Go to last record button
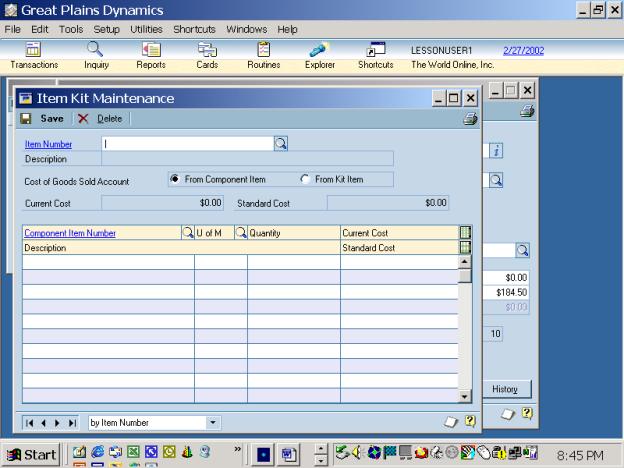Viewport: 624px width, 468px height. click(x=72, y=423)
